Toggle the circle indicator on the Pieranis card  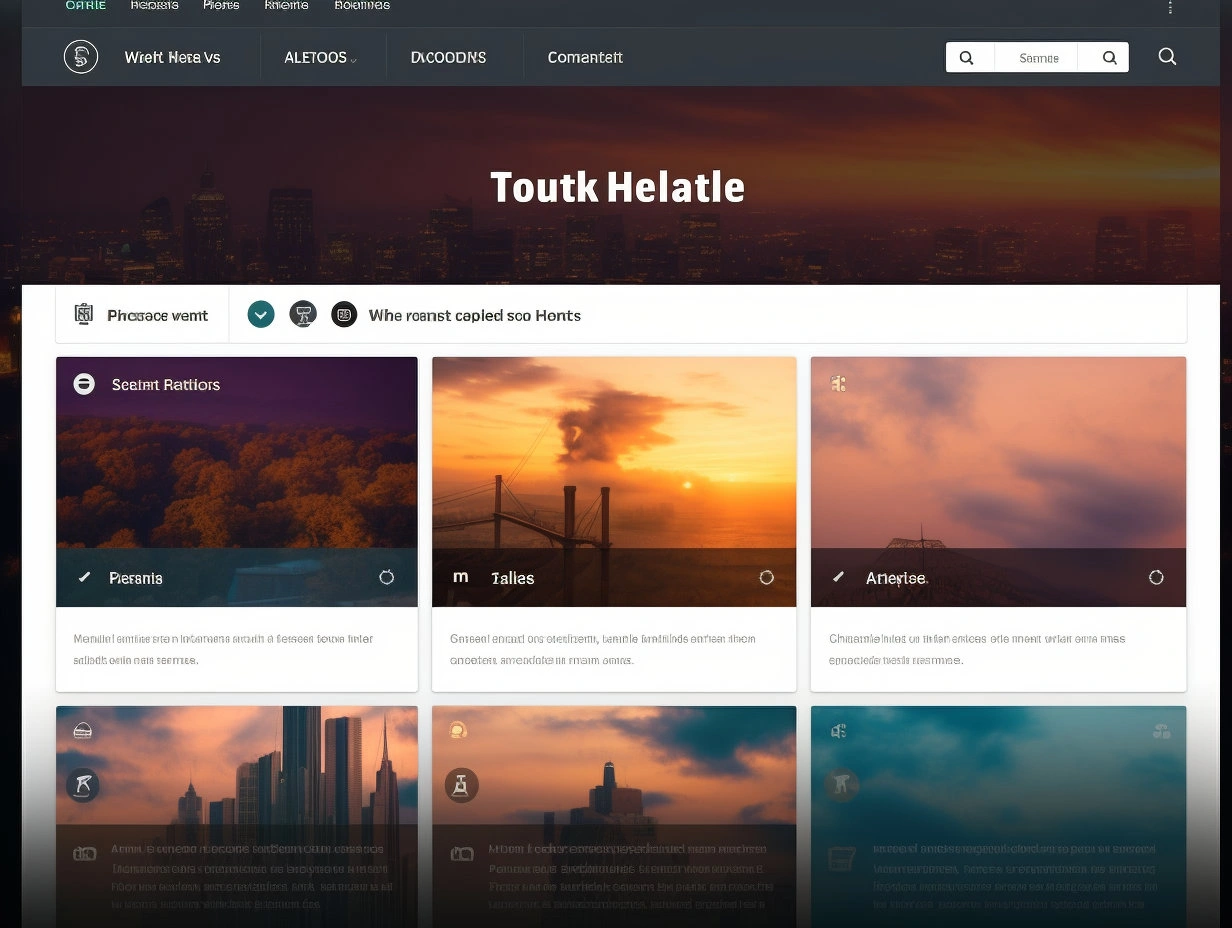point(387,577)
